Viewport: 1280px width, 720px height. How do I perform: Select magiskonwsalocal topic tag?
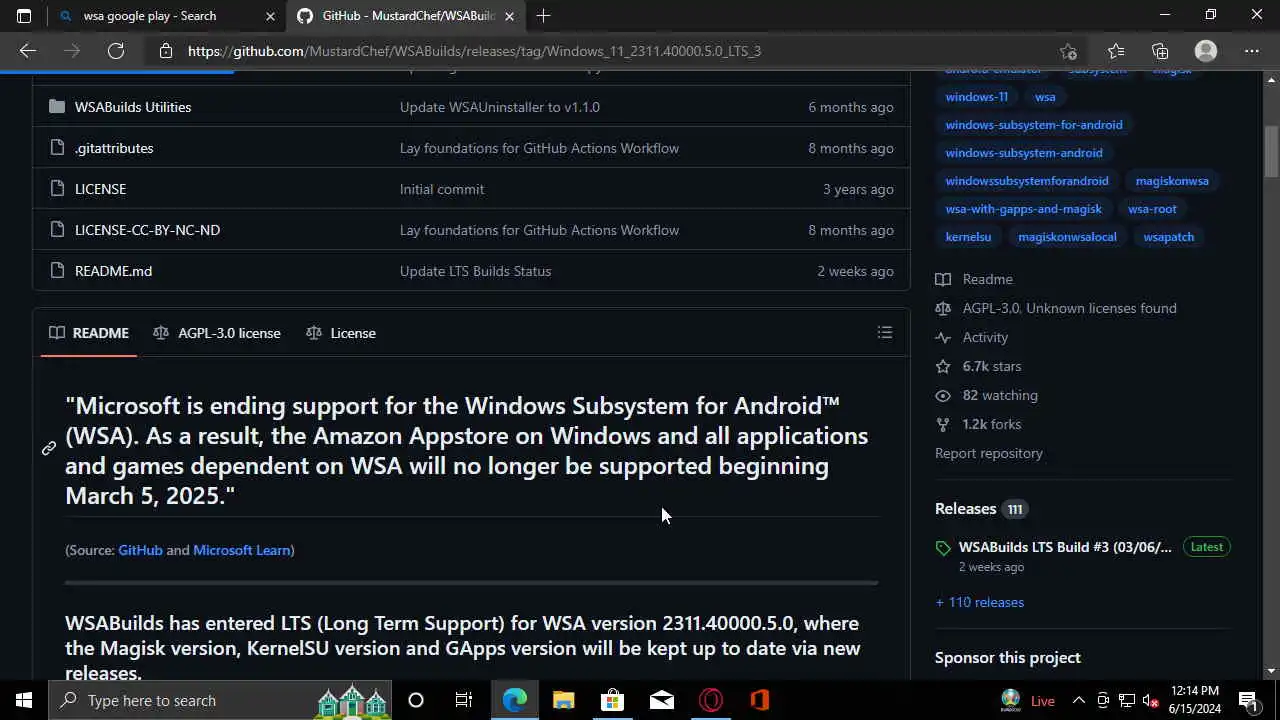1067,237
